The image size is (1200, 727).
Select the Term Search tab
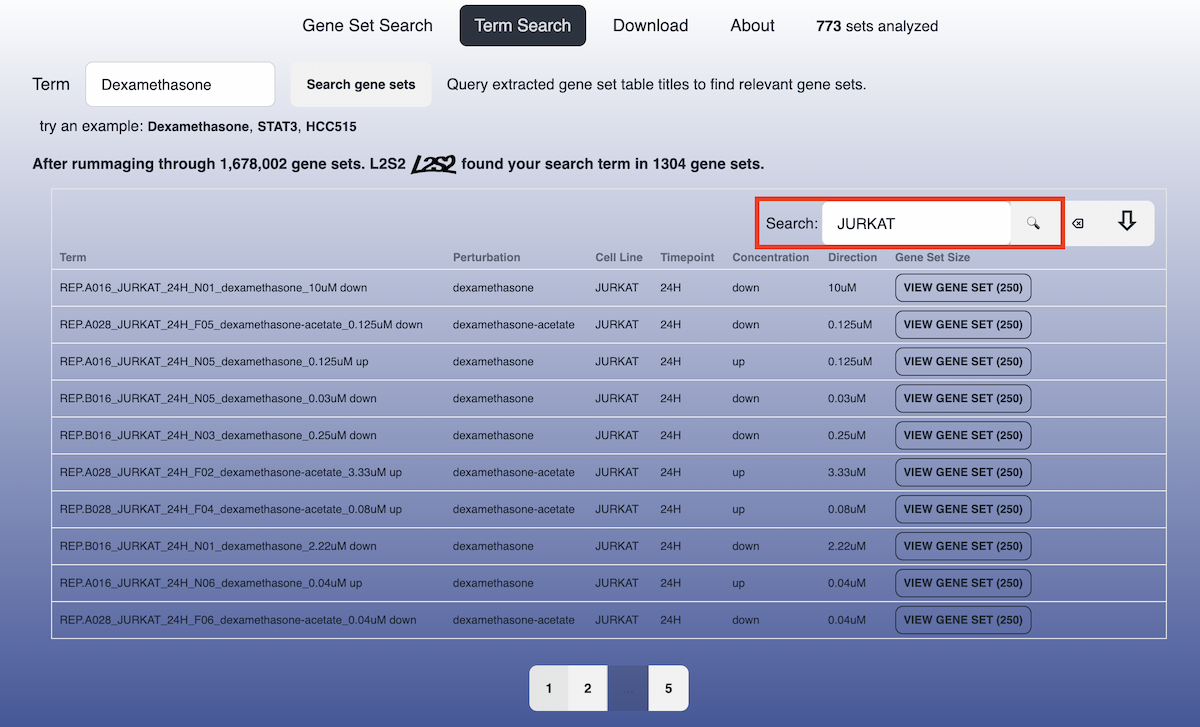point(522,26)
